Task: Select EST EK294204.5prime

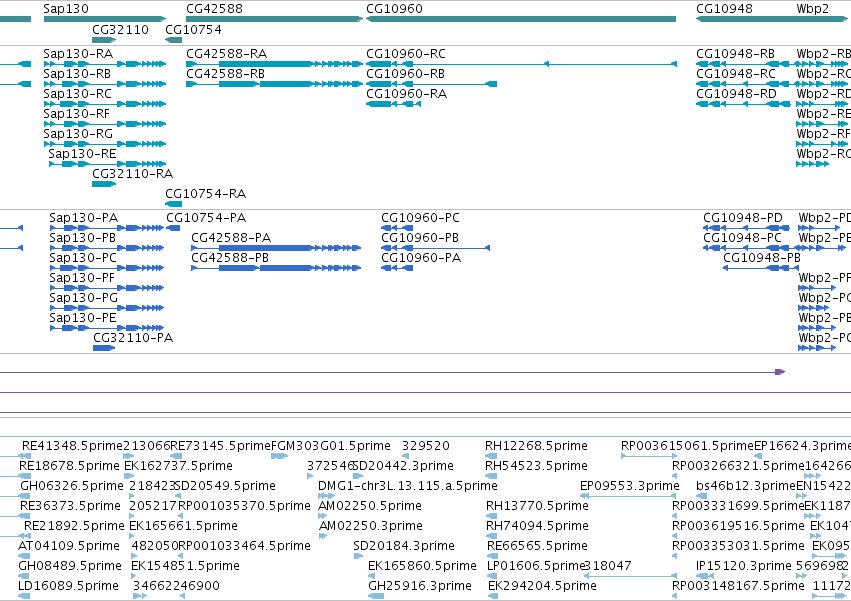Action: [x=542, y=586]
